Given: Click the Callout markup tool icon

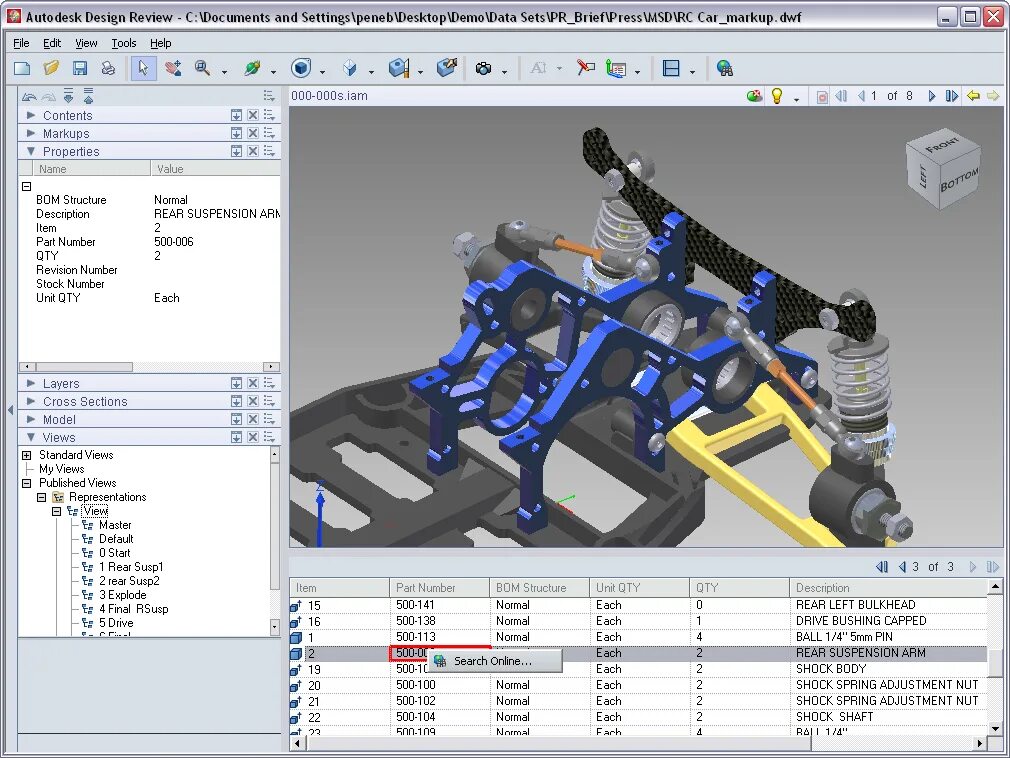Looking at the screenshot, I should pos(586,68).
